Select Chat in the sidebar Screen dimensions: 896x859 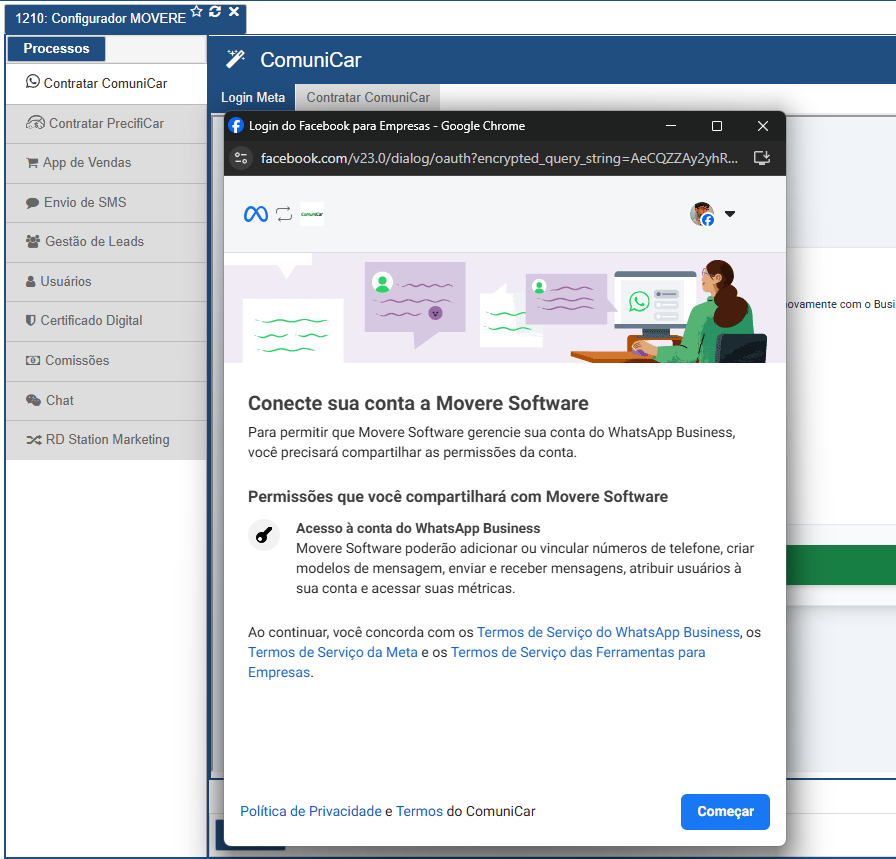point(106,401)
